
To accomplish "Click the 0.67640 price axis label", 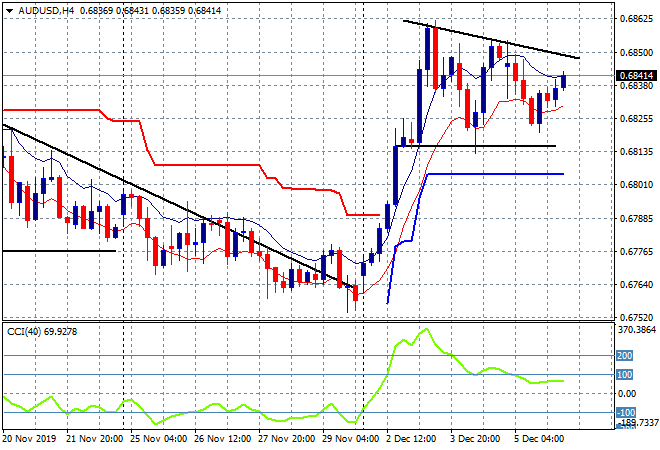I will pos(636,285).
